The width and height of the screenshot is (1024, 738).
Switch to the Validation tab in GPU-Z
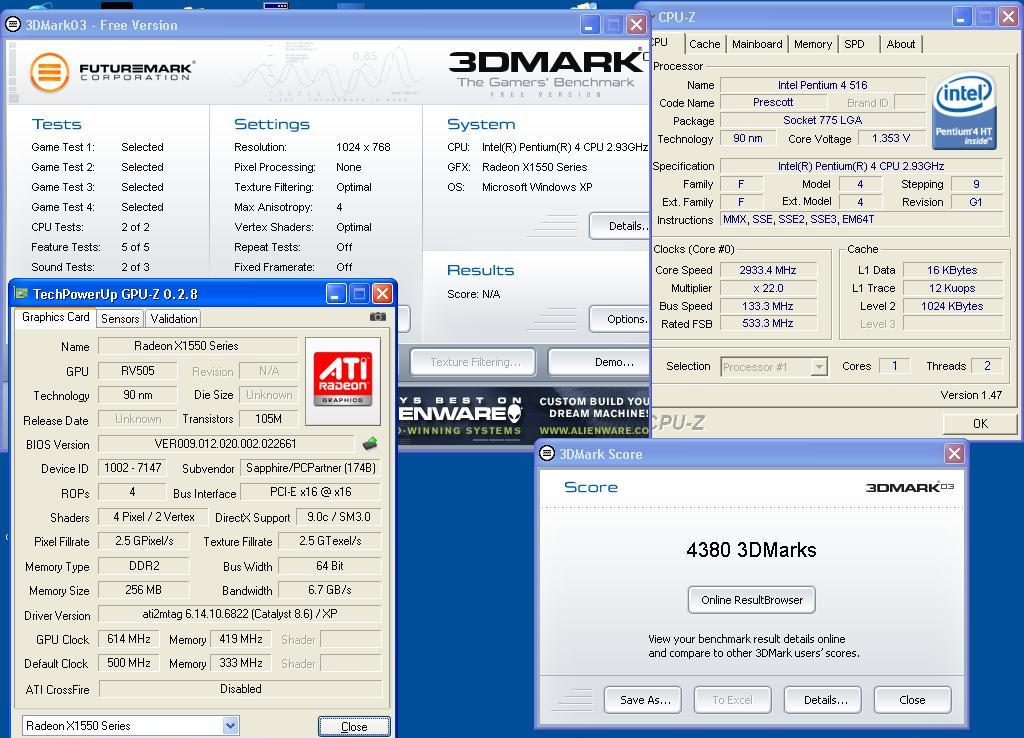coord(174,319)
